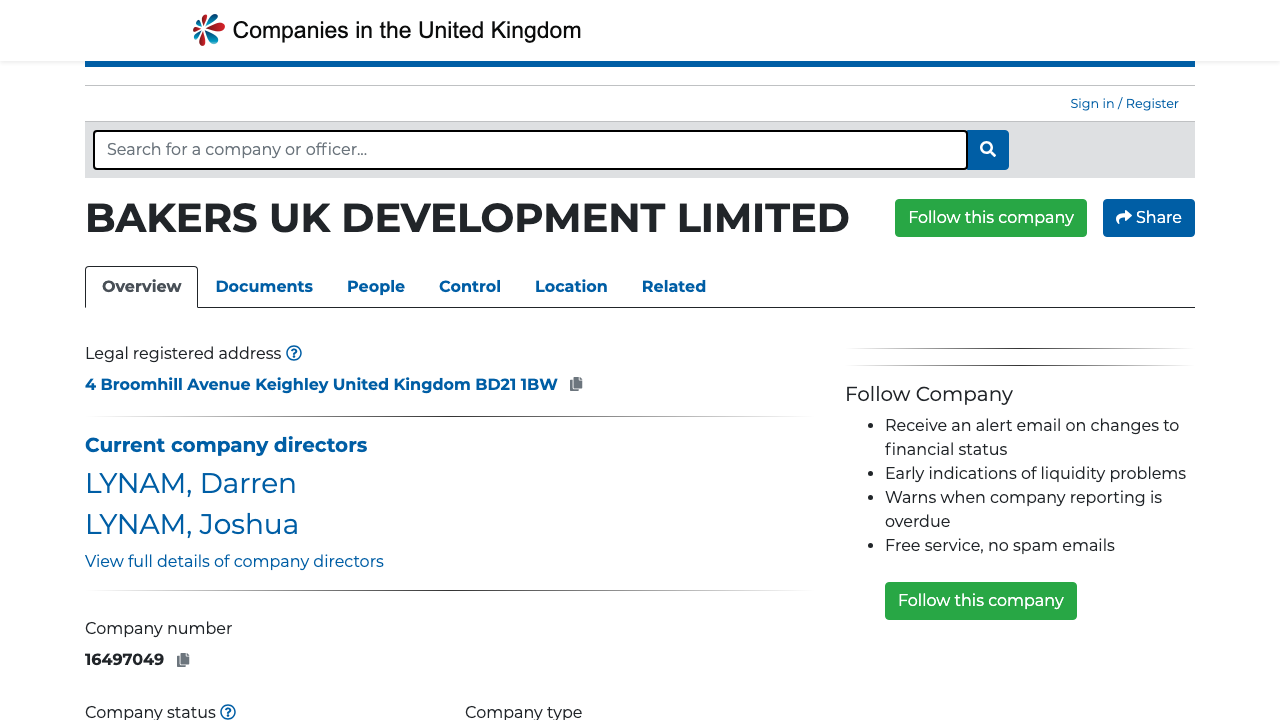1280x720 pixels.
Task: Open the Location tab
Action: point(571,287)
